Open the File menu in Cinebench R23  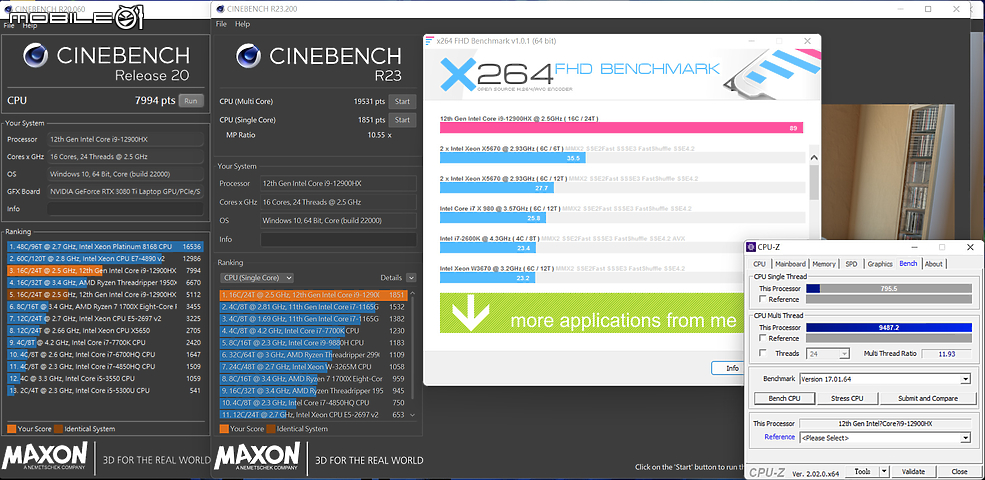221,24
